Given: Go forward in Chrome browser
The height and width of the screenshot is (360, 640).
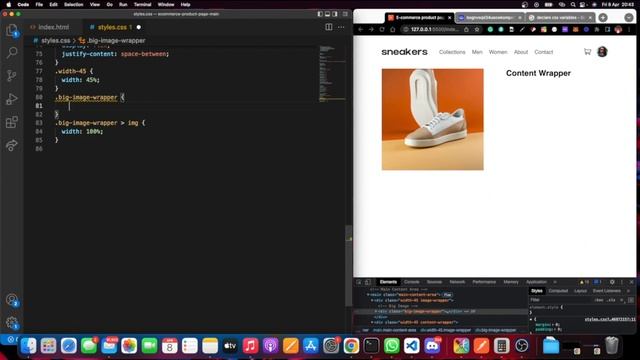Looking at the screenshot, I should pos(371,29).
